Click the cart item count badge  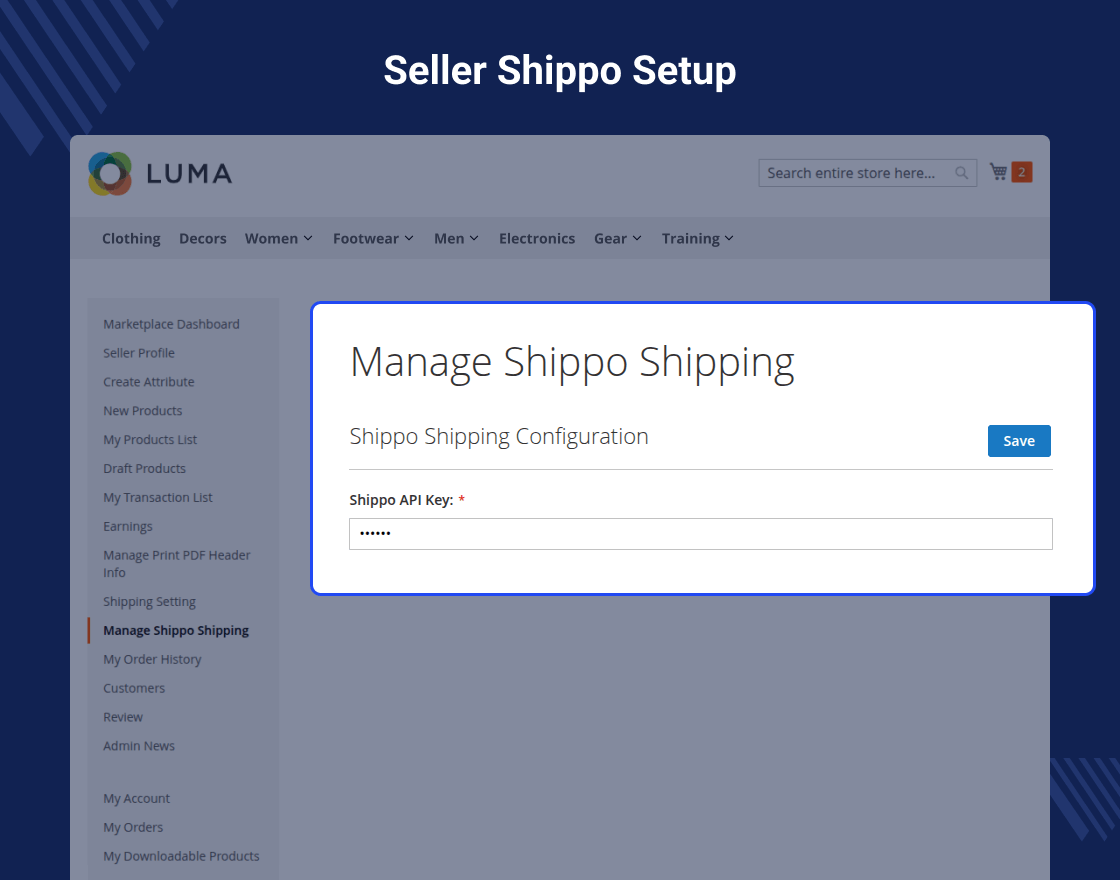point(1021,172)
